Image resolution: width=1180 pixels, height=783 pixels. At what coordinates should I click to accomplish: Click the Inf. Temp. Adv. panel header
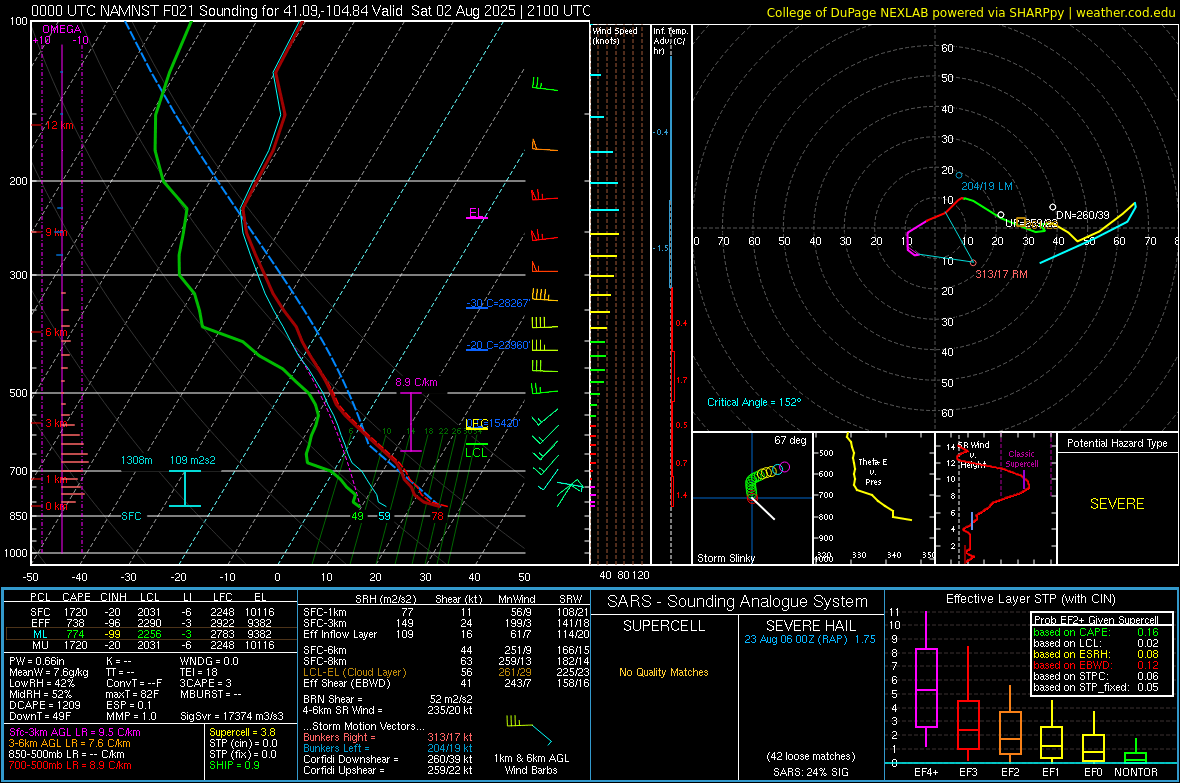pos(669,41)
